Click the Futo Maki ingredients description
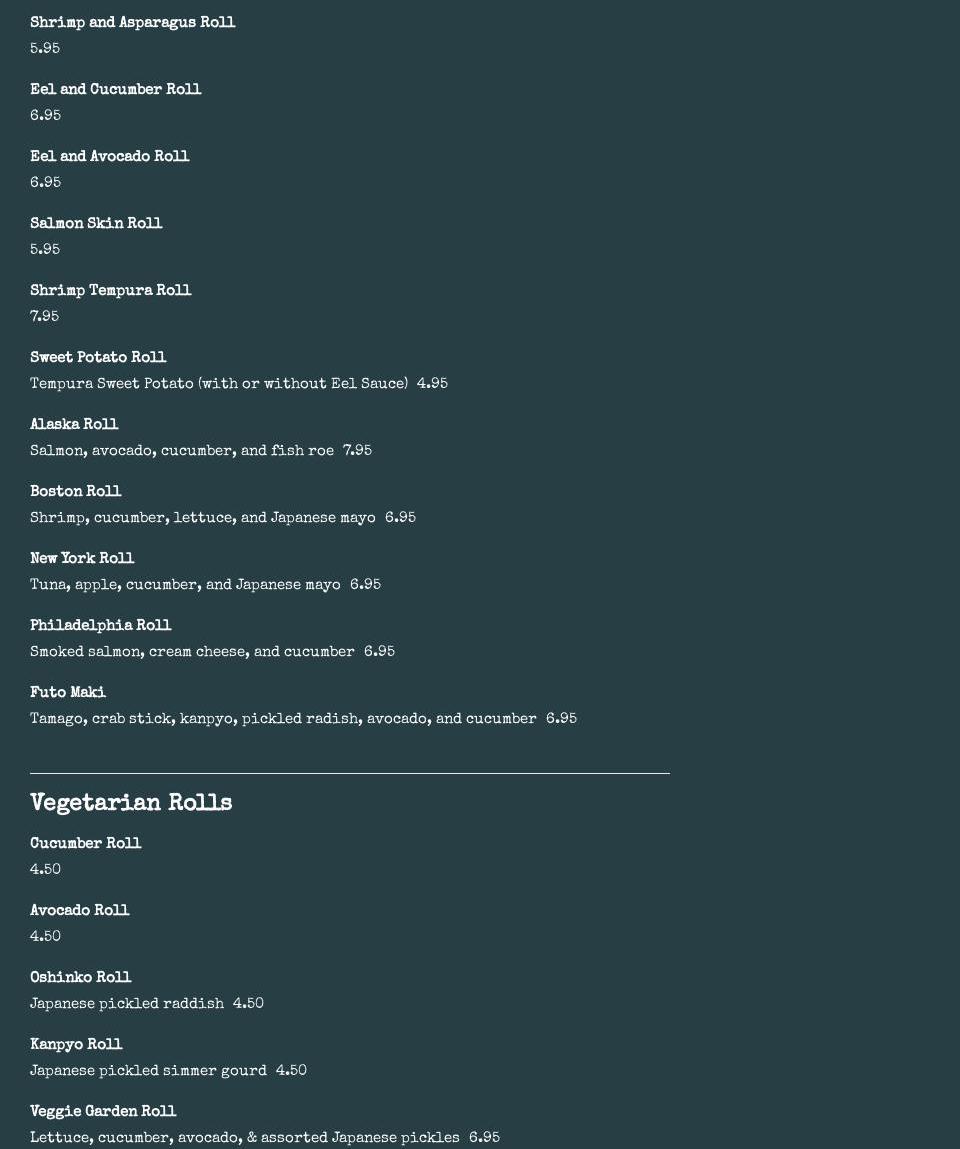Screen dimensions: 960x1149 (x=283, y=719)
